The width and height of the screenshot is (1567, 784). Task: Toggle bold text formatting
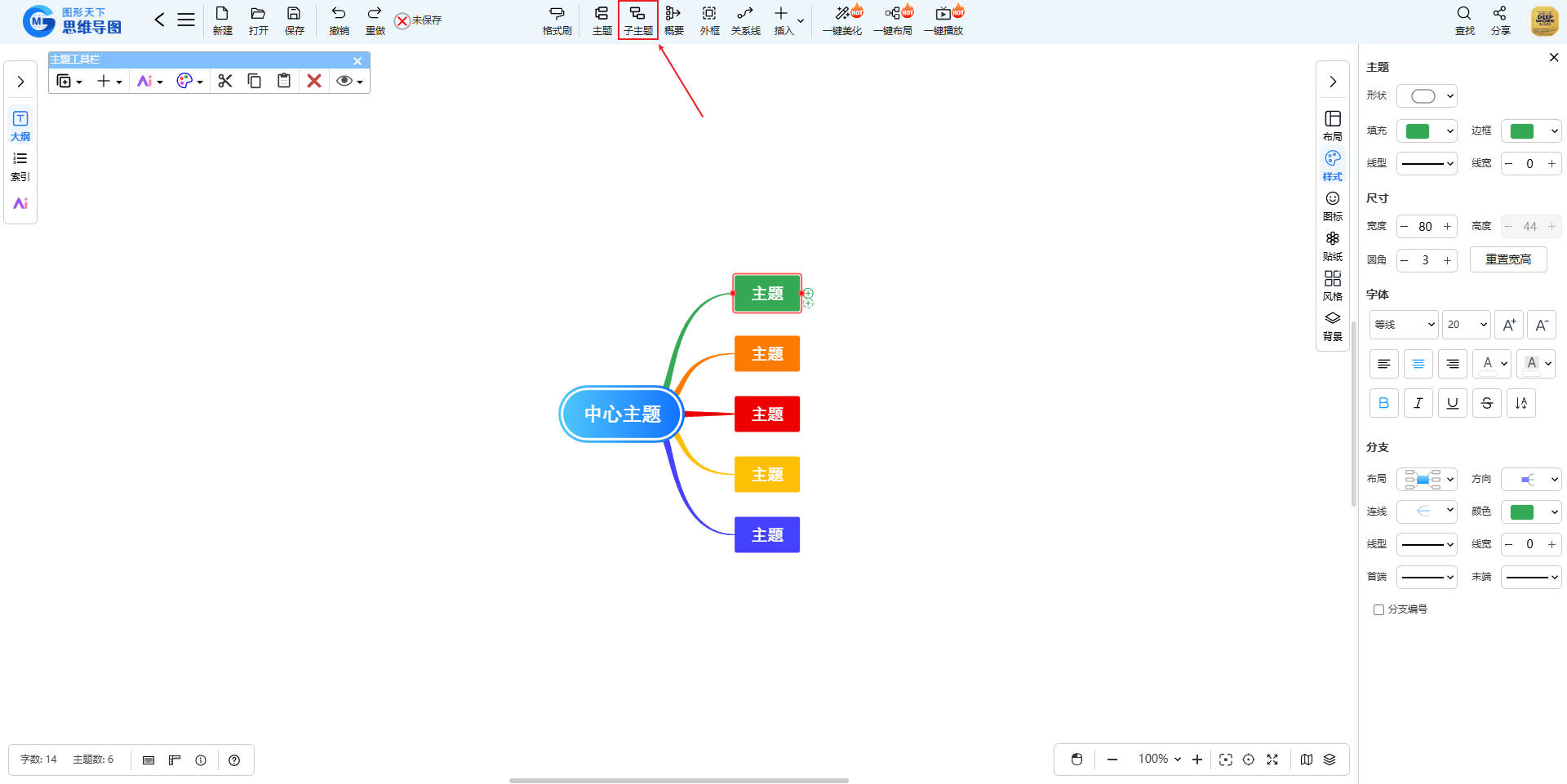pos(1383,403)
